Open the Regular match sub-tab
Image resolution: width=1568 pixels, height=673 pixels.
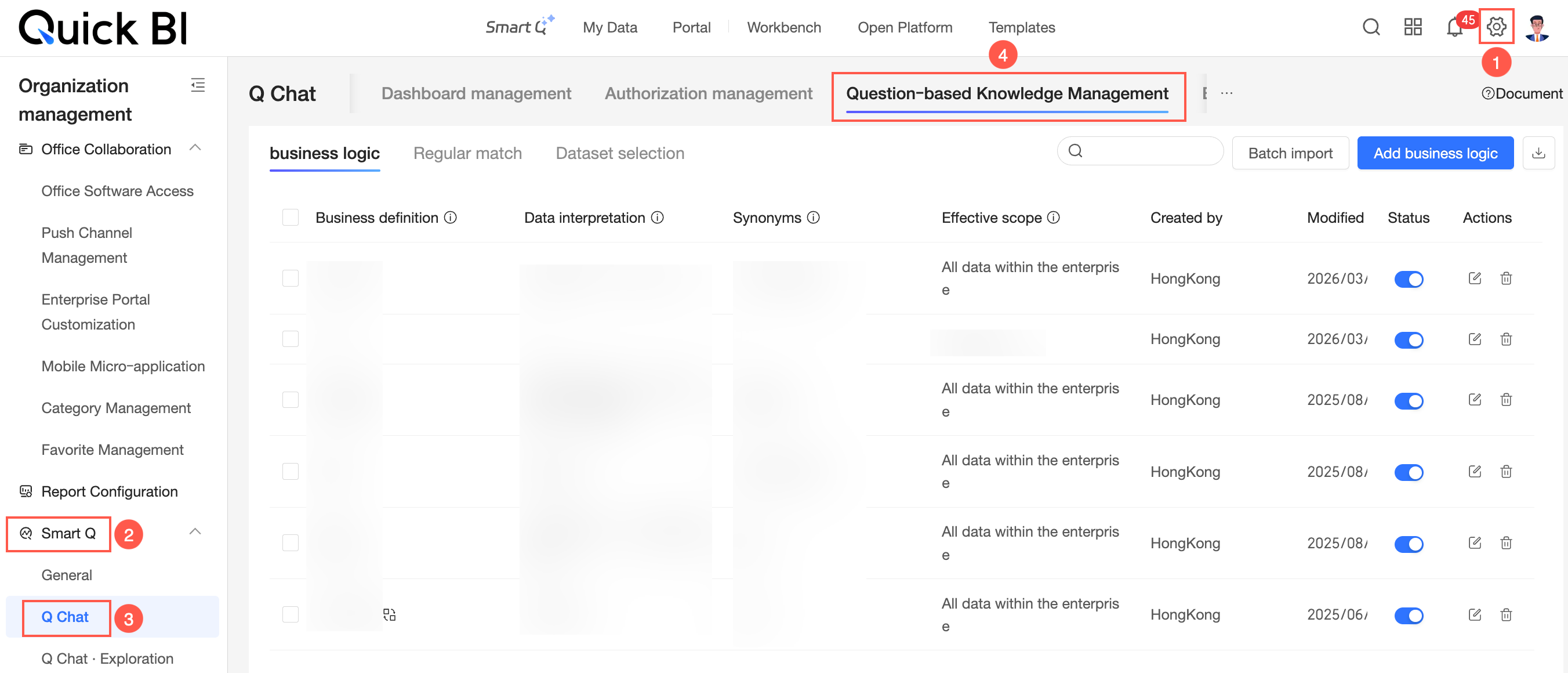click(467, 153)
